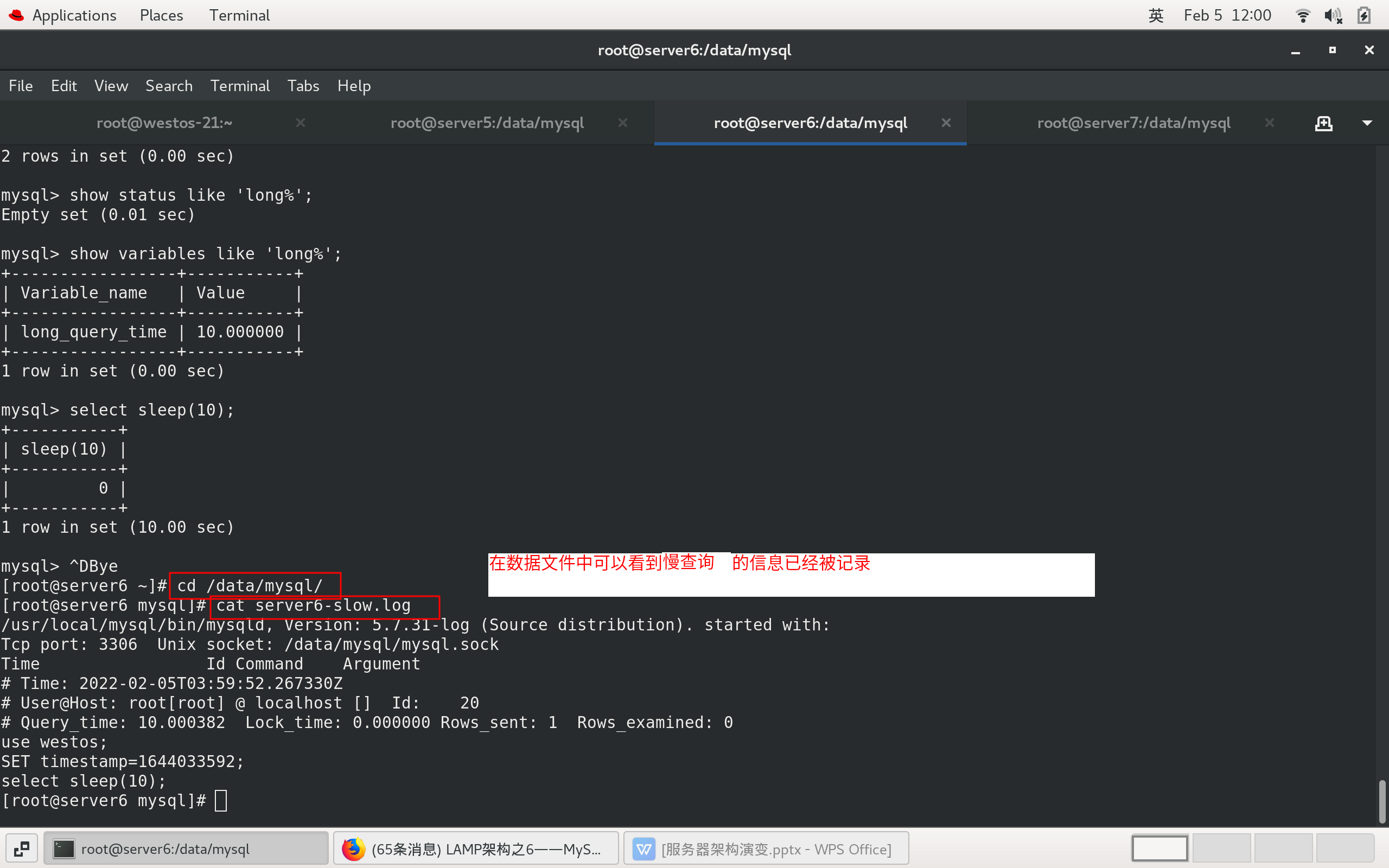Click the terminal vertical scrollbar handle

(1382, 801)
